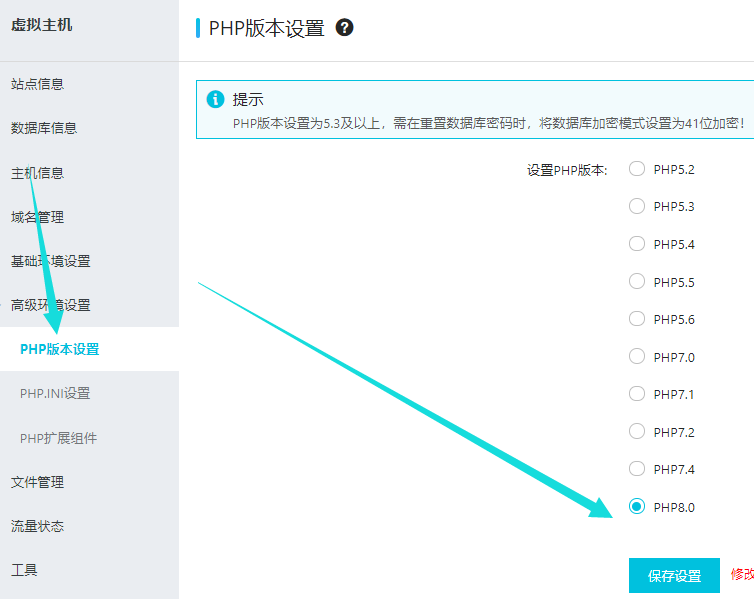Choose the PHP7.4 radio button

pos(637,469)
